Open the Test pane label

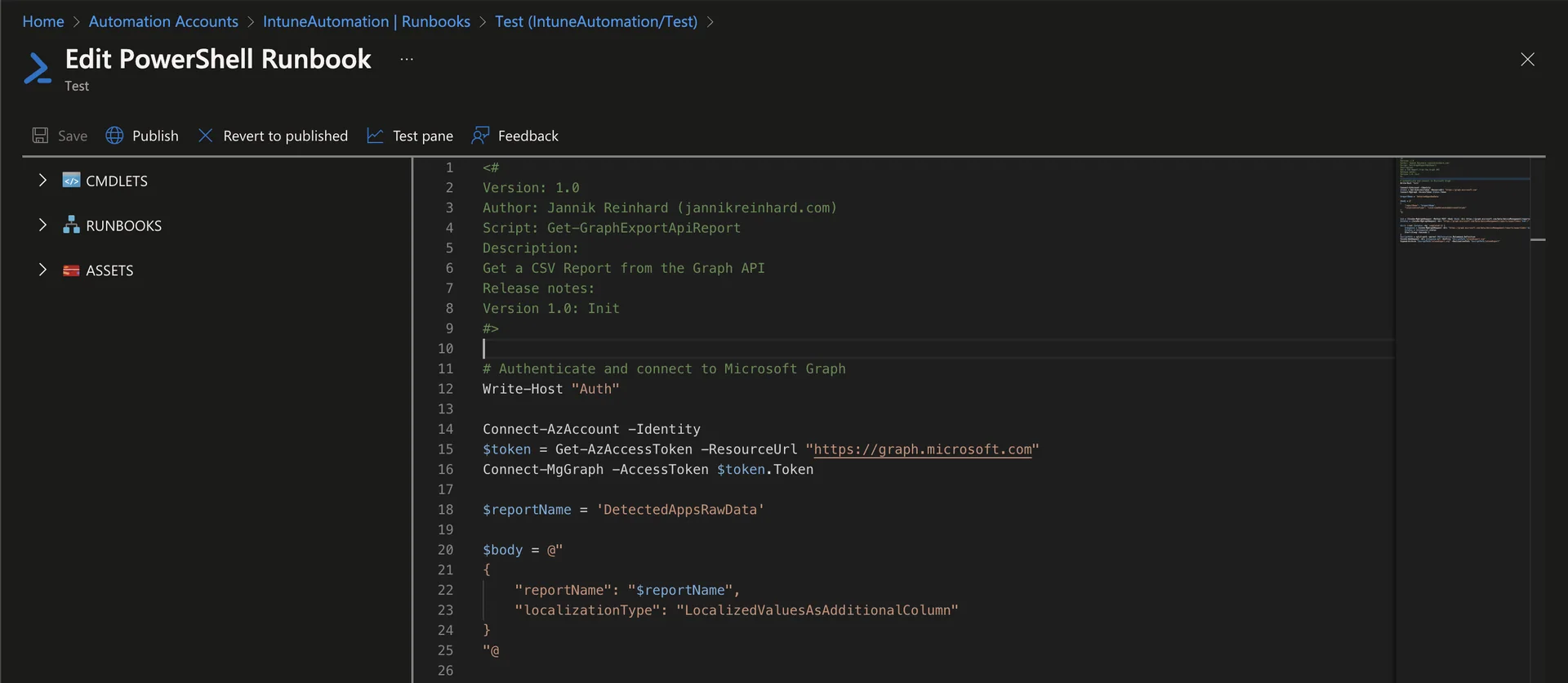tap(423, 136)
